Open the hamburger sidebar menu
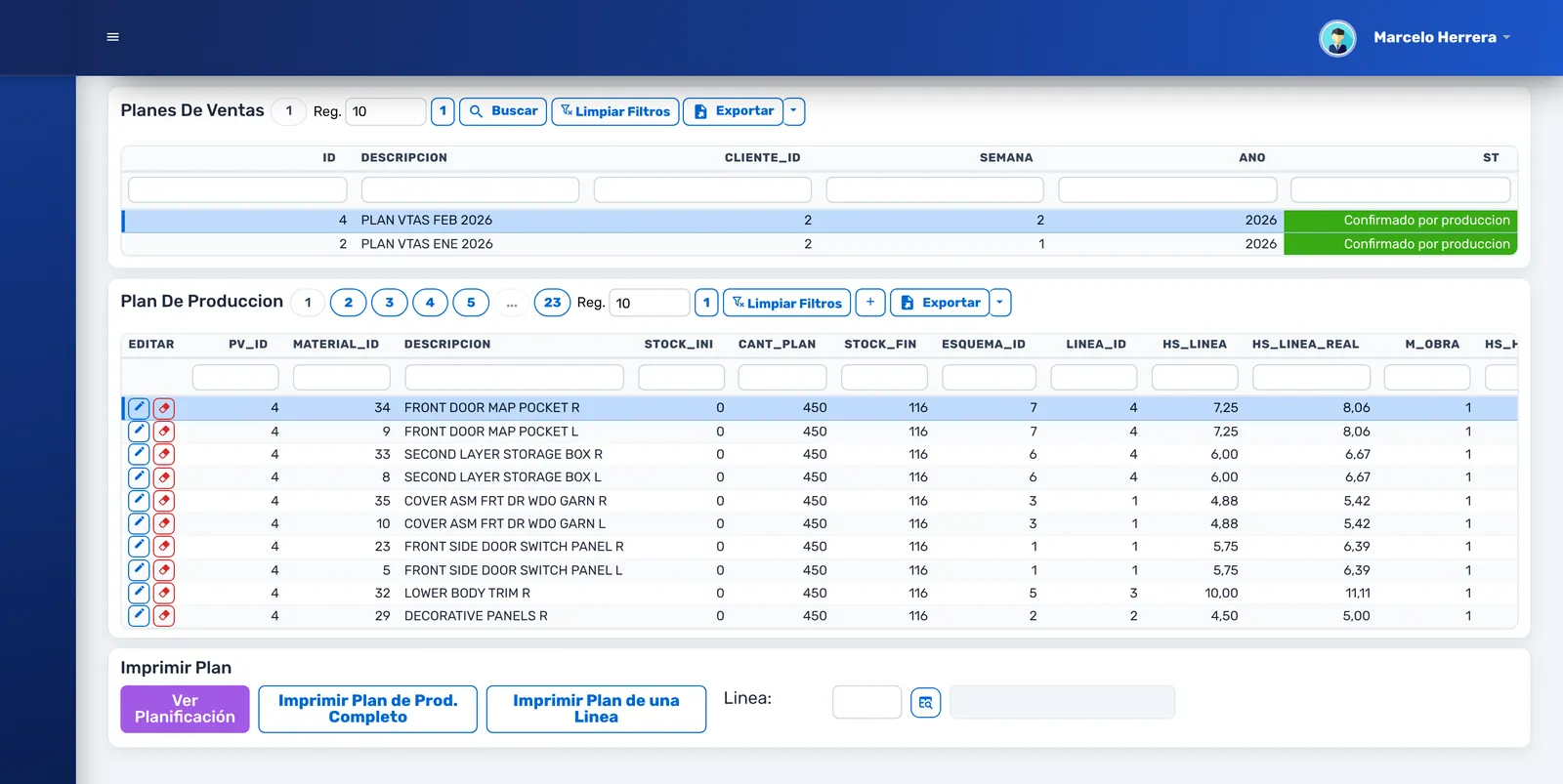 coord(112,37)
